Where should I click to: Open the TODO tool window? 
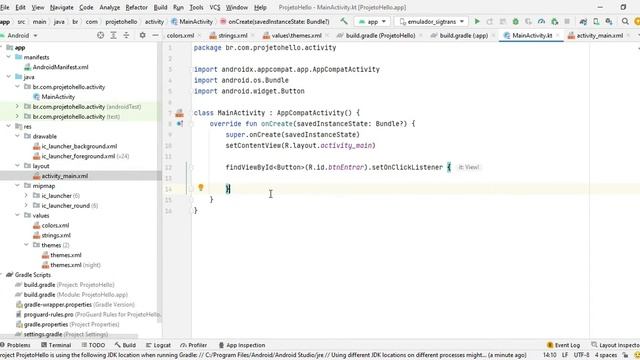93,345
